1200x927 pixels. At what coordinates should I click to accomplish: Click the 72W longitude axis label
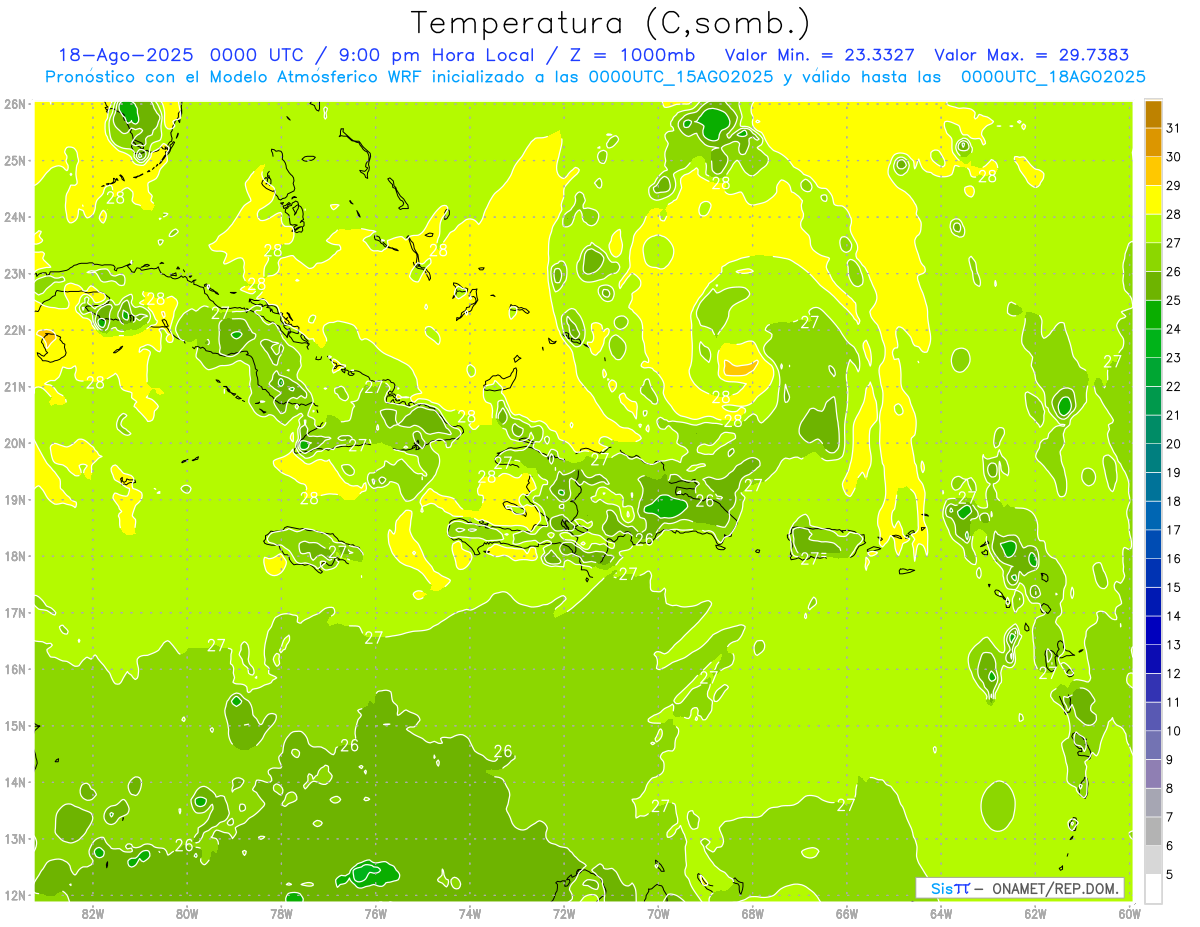pos(564,912)
